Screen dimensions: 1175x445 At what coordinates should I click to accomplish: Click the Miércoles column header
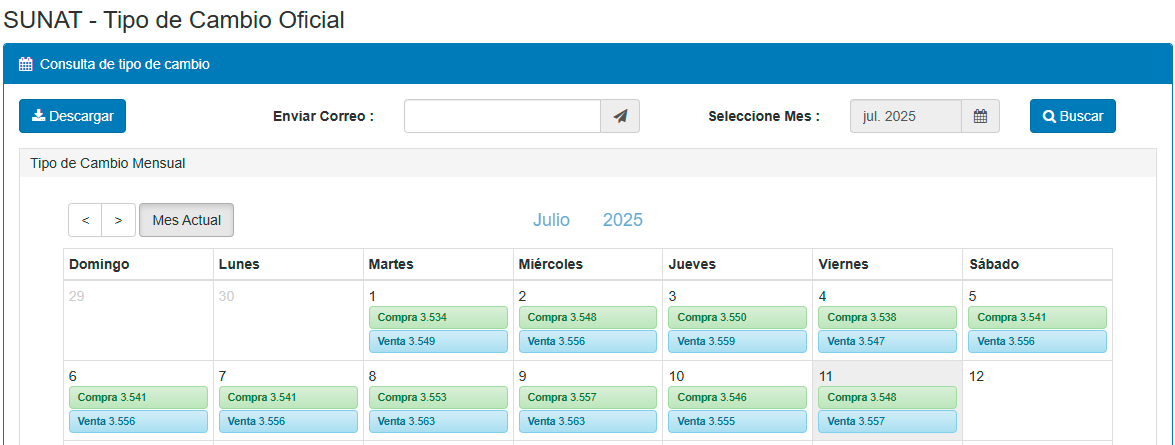click(588, 264)
